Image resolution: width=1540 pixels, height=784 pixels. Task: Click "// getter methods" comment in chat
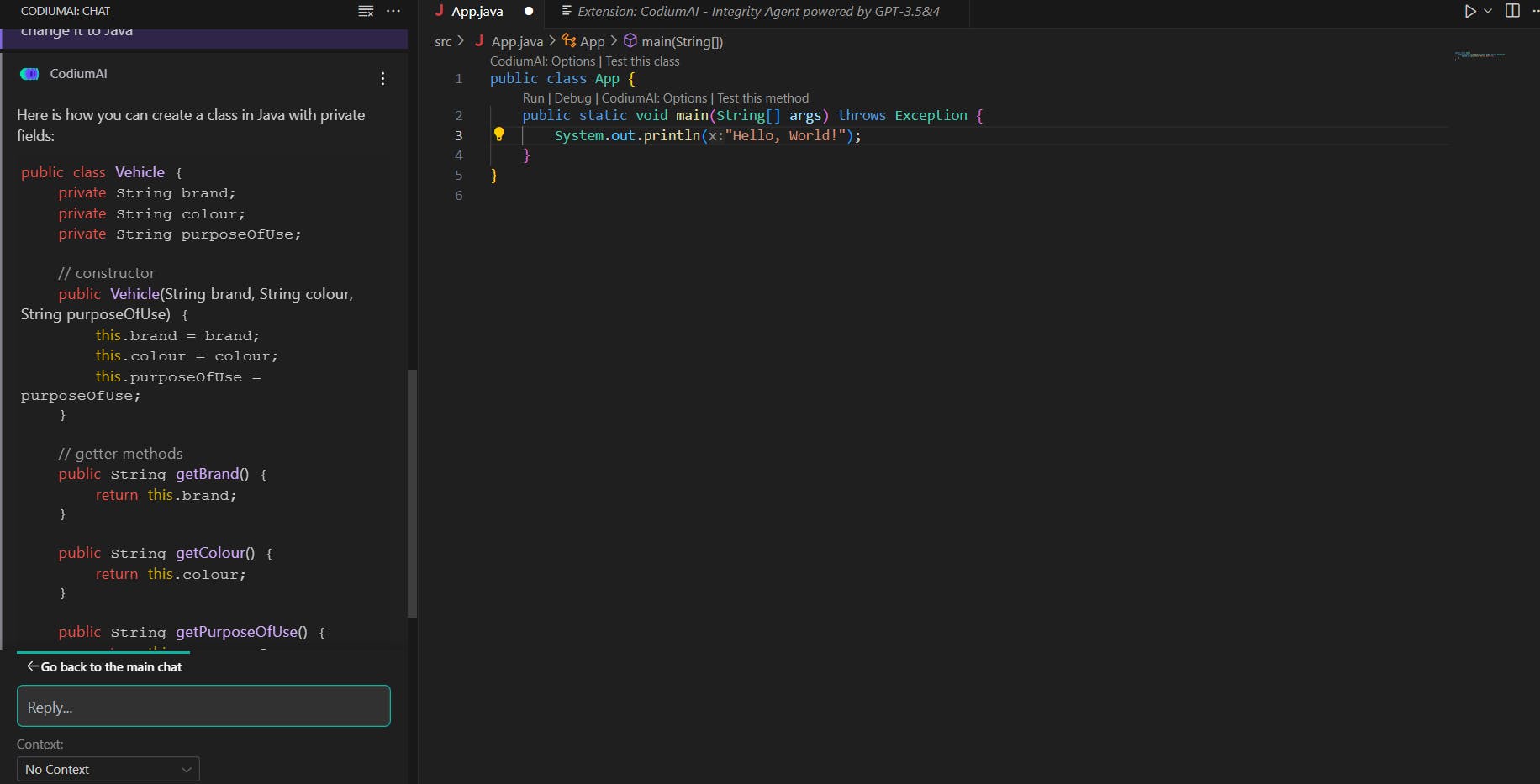pos(120,454)
